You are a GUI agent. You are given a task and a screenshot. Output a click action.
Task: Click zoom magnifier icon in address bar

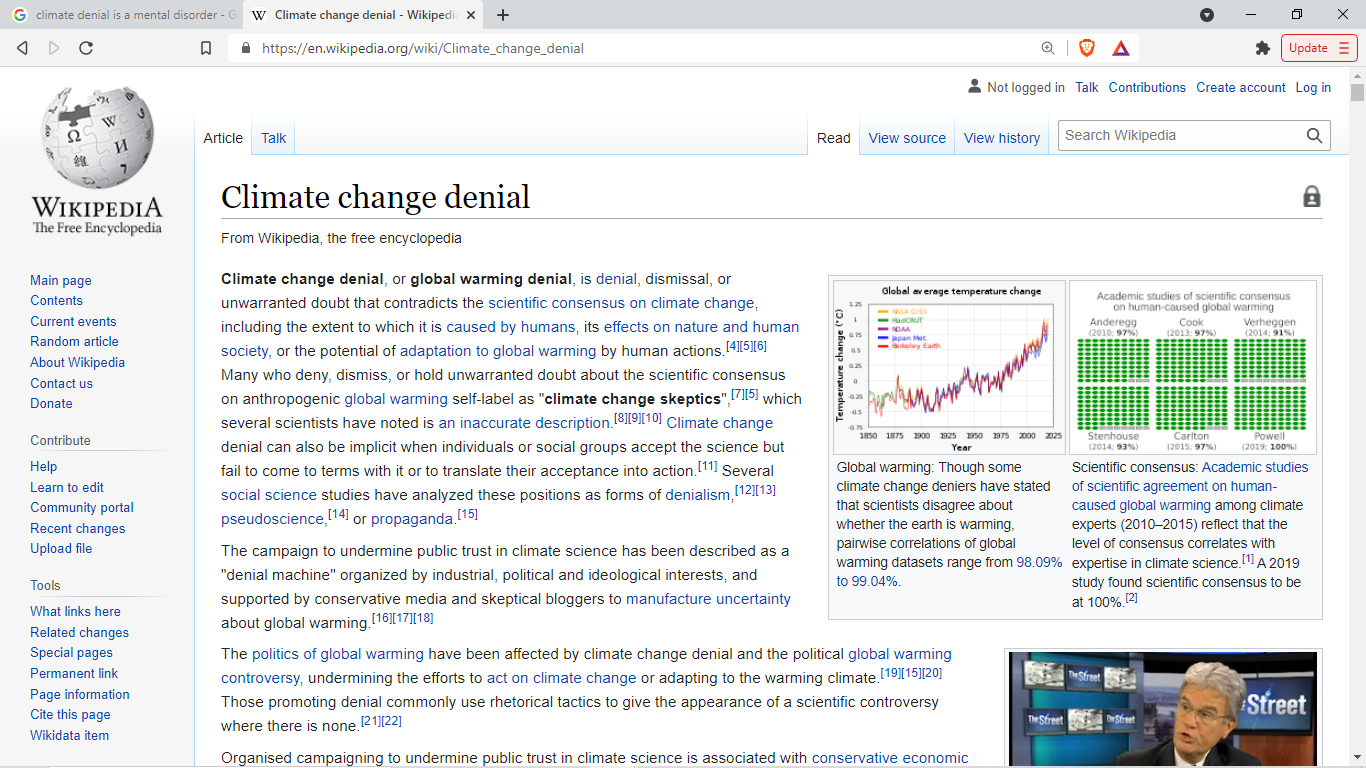(1048, 48)
